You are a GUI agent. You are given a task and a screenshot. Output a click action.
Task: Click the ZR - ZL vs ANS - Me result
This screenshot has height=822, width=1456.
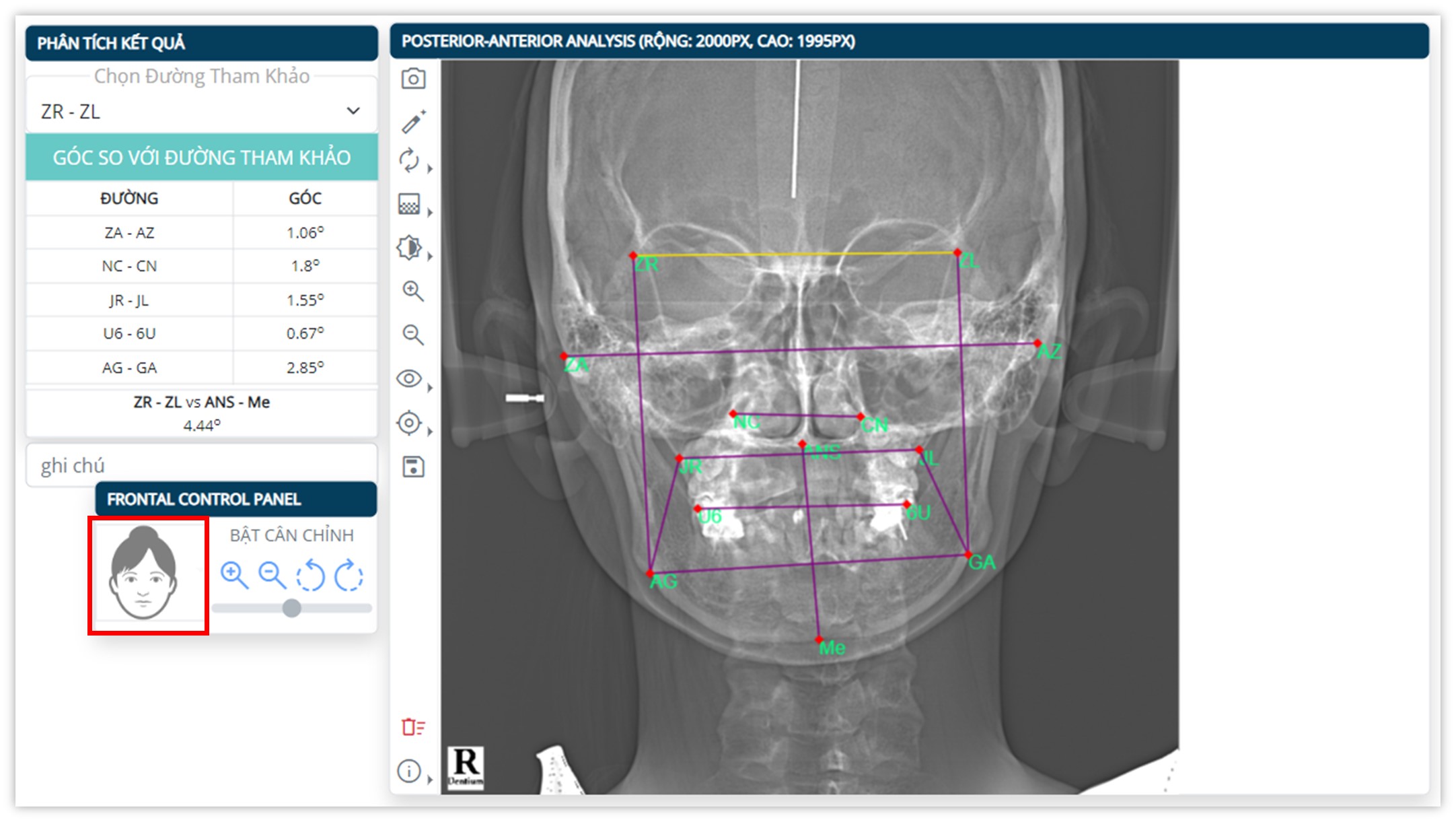coord(201,413)
